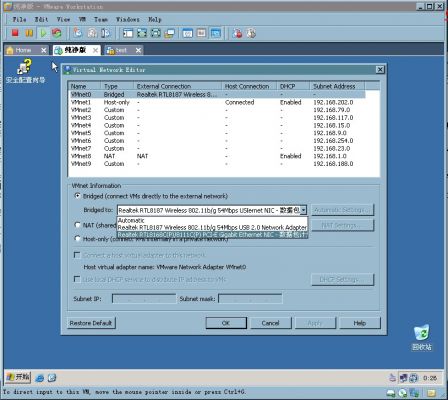The image size is (448, 400).
Task: Click the Restore Default button
Action: tap(91, 323)
